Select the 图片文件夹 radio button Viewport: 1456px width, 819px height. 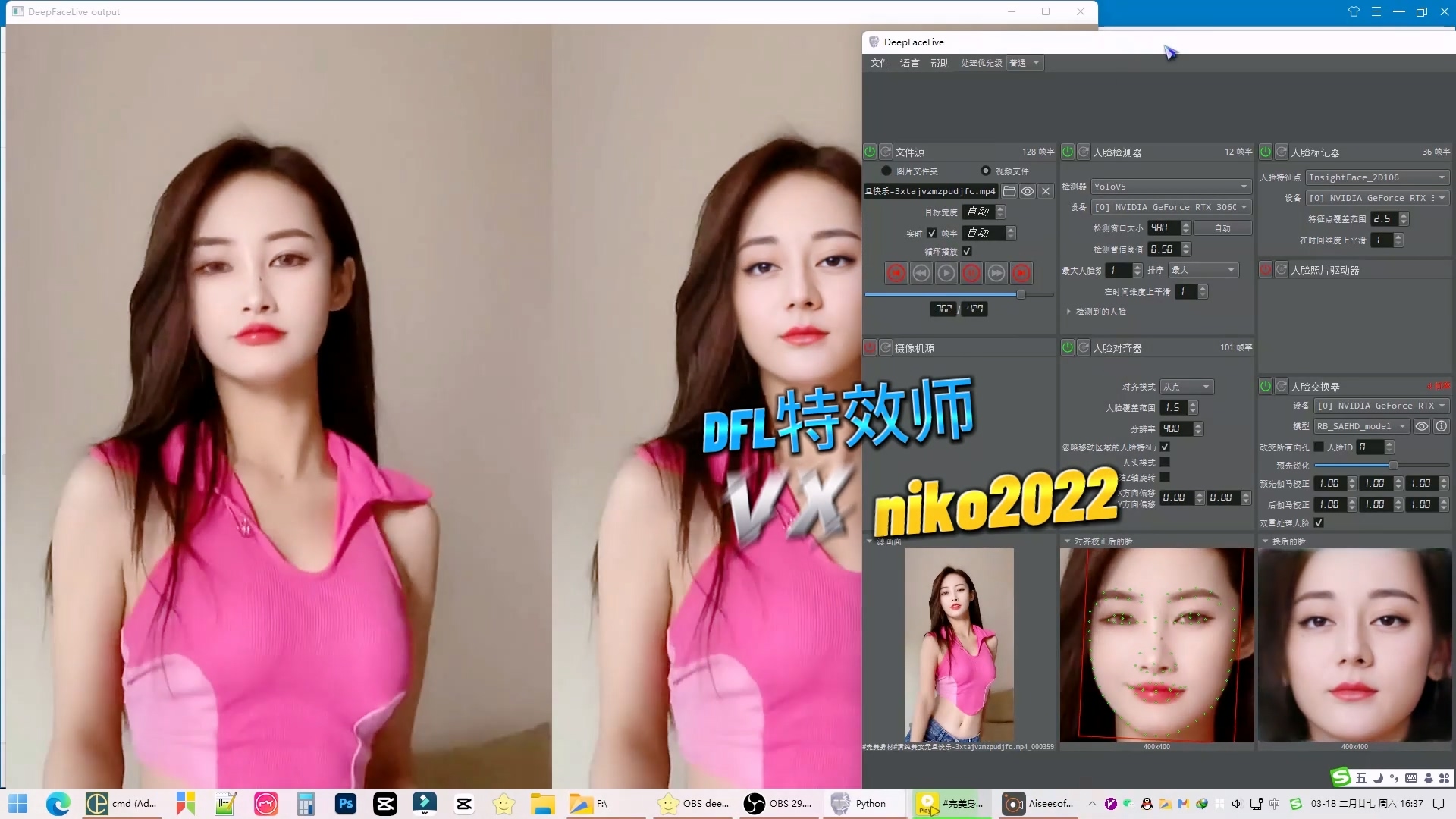[886, 171]
